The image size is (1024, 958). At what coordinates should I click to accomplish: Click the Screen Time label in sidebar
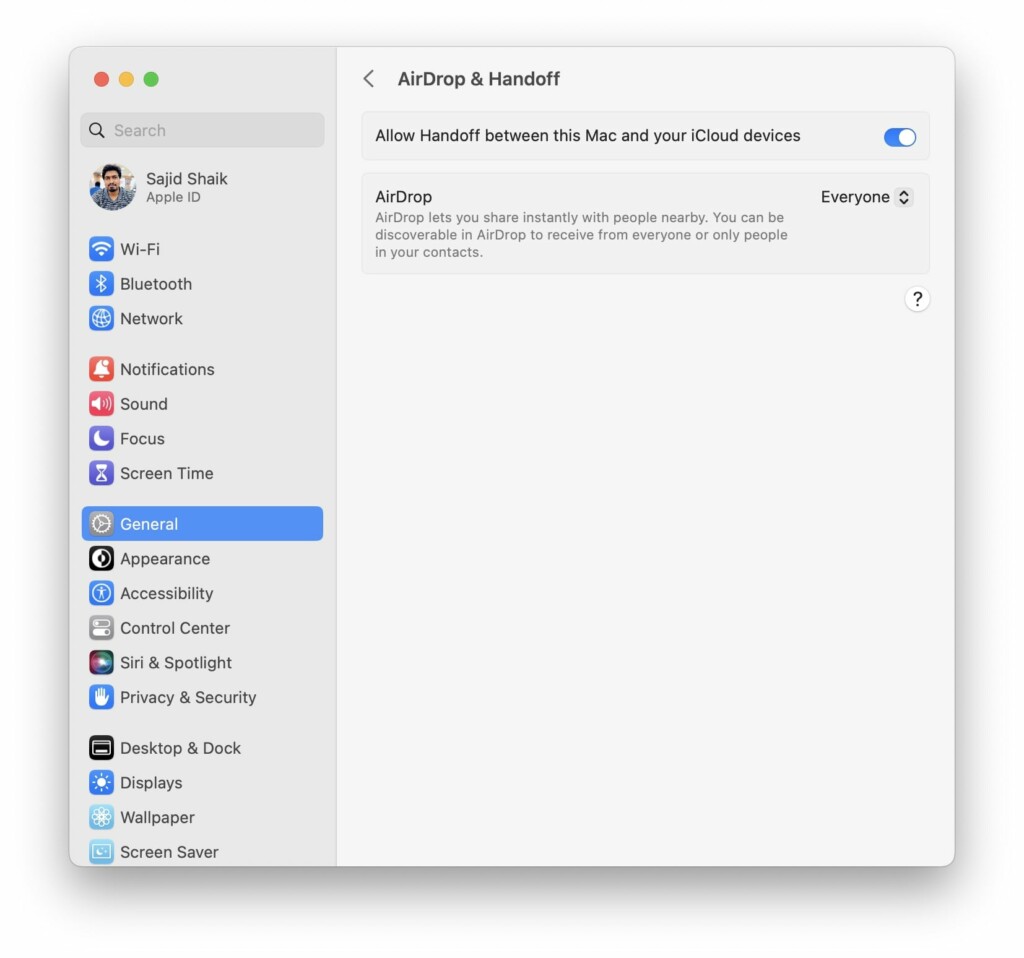coord(167,473)
